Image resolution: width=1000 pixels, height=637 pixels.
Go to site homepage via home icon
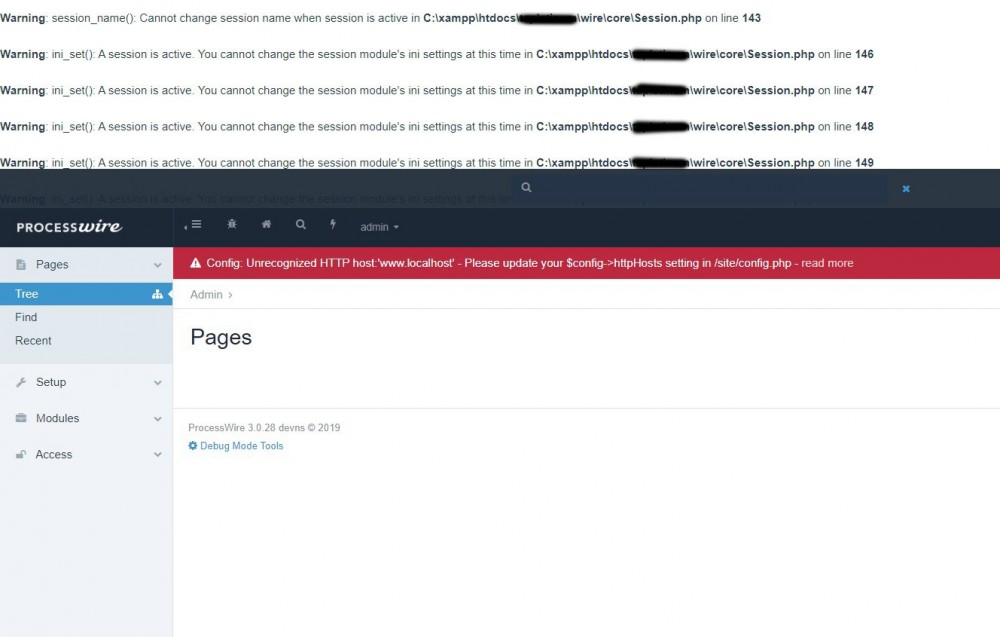pos(266,225)
